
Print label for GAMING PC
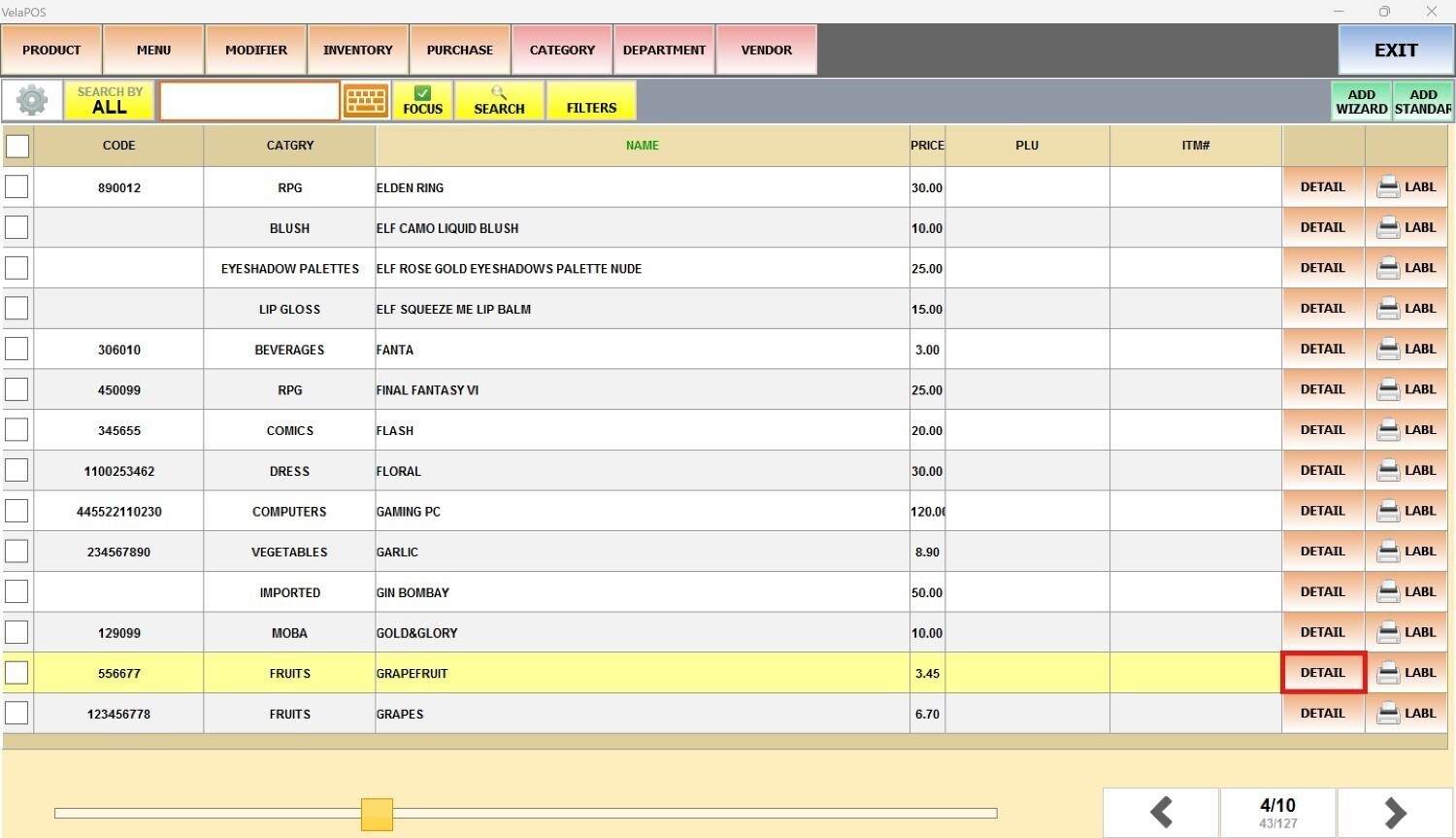[x=1406, y=511]
